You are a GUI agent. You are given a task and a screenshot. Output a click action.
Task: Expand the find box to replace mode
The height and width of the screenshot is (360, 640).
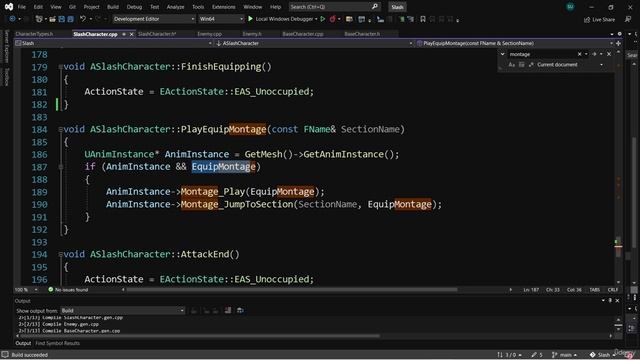(x=502, y=54)
